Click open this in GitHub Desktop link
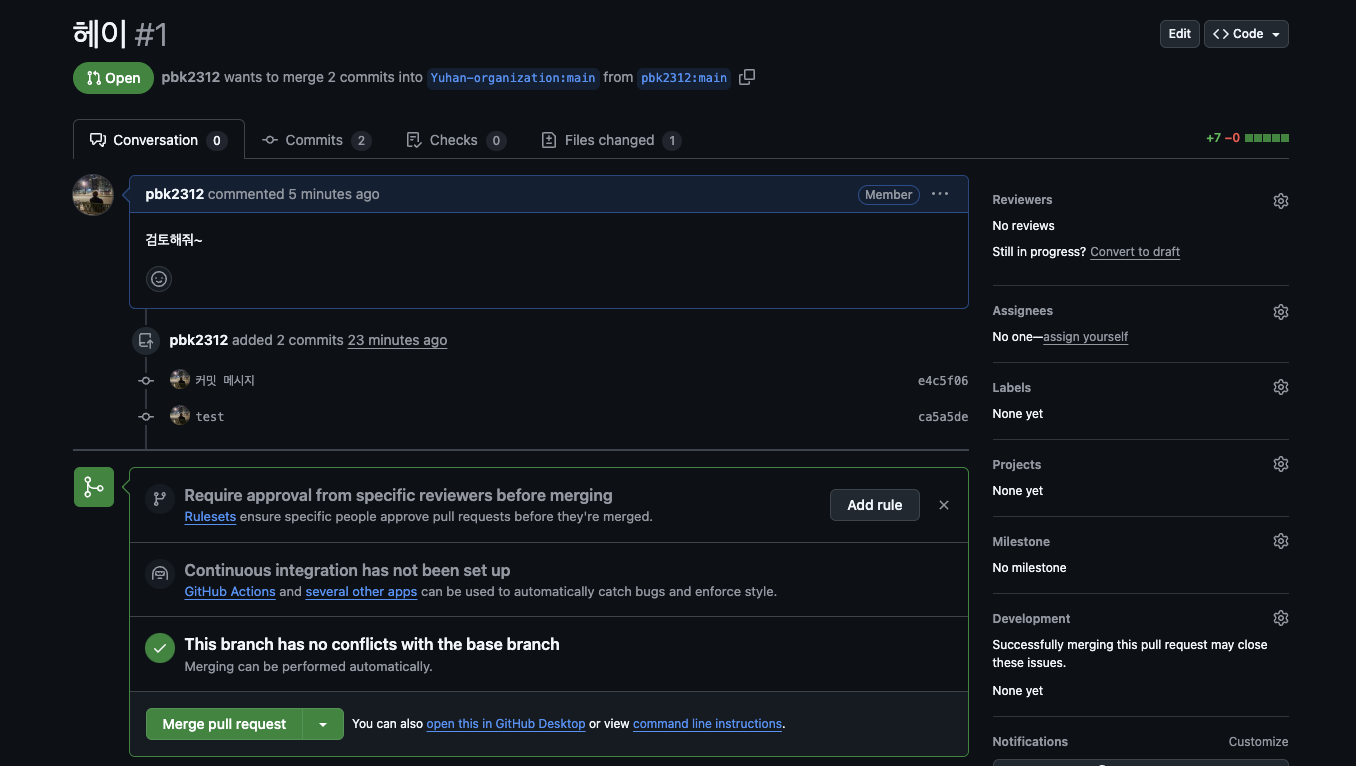This screenshot has height=766, width=1356. pos(506,724)
